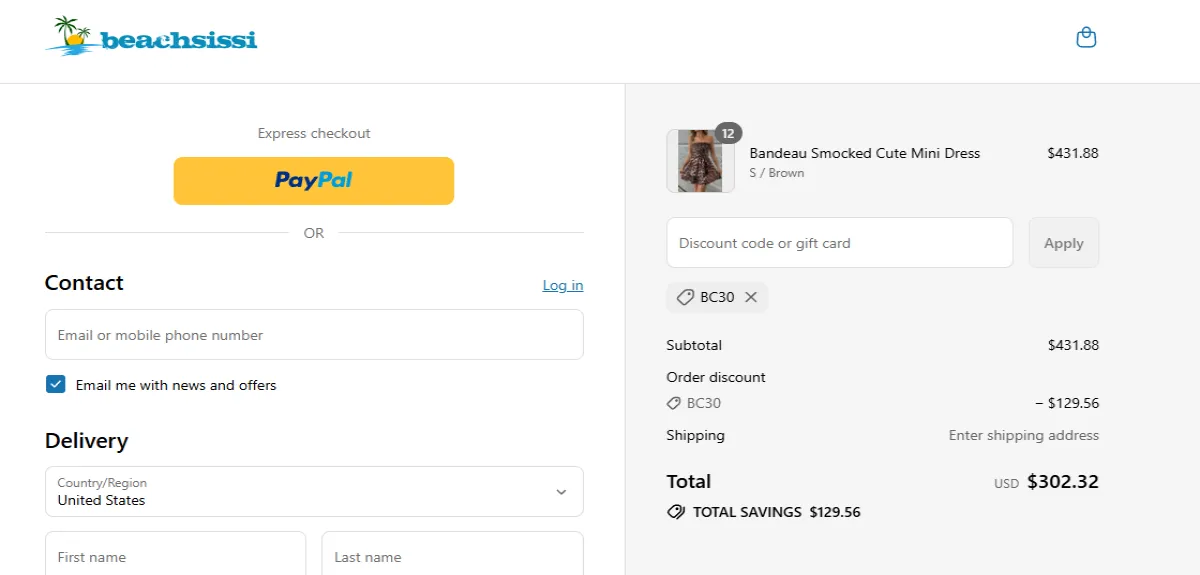
Task: Click into the Last name field
Action: tap(452, 555)
